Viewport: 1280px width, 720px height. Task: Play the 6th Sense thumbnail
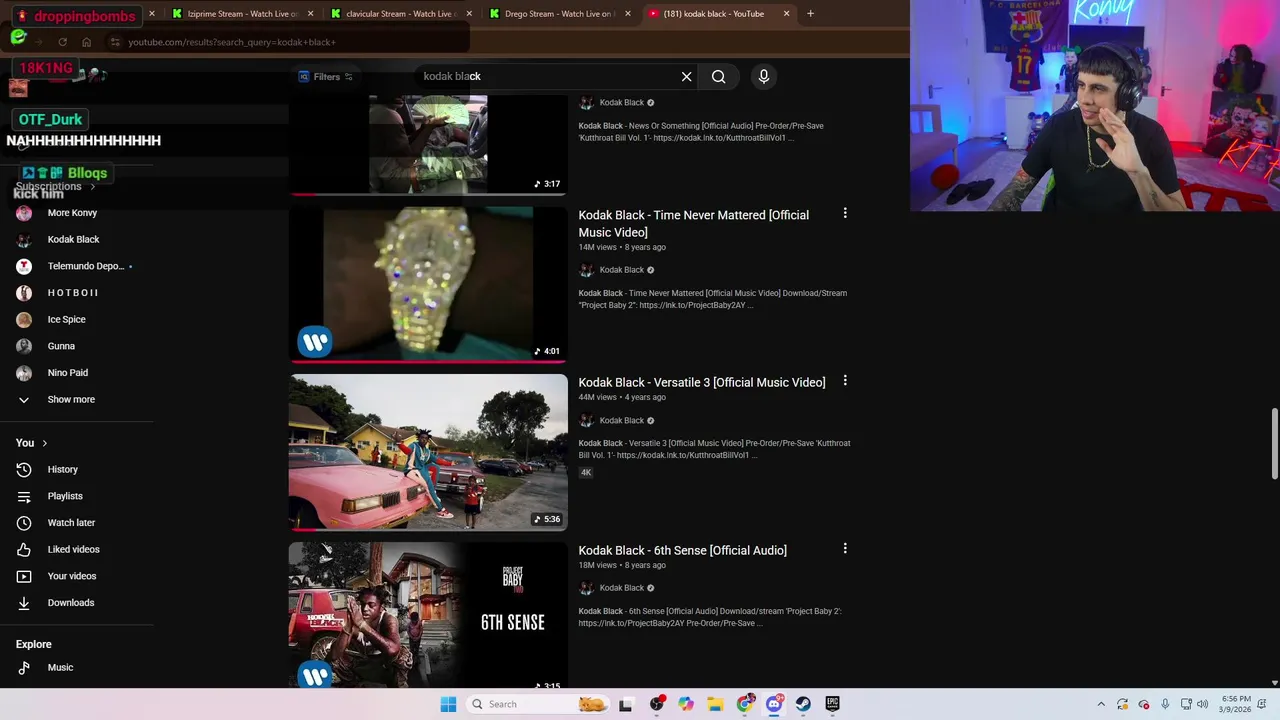(x=428, y=614)
